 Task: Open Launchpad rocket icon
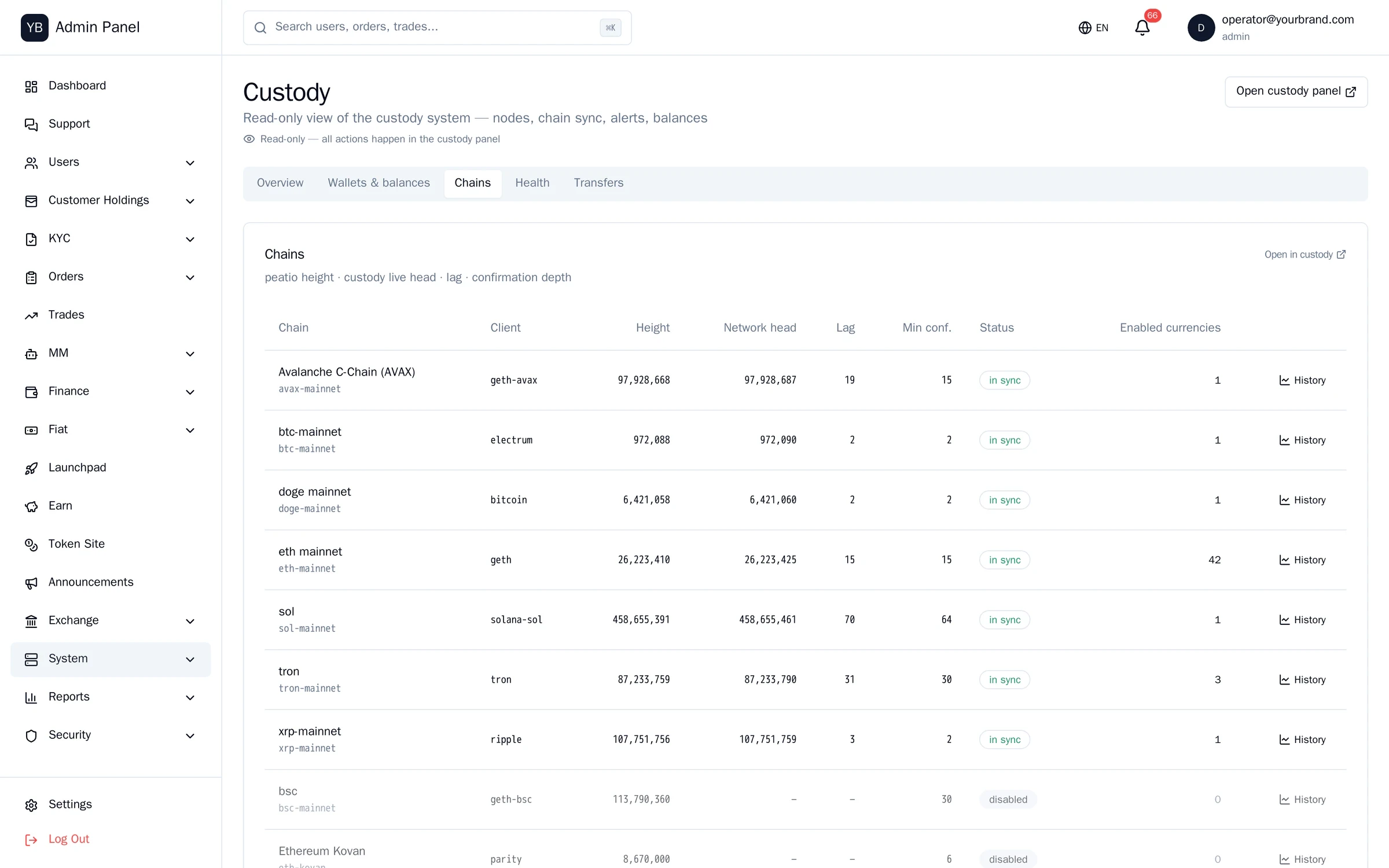pos(31,468)
